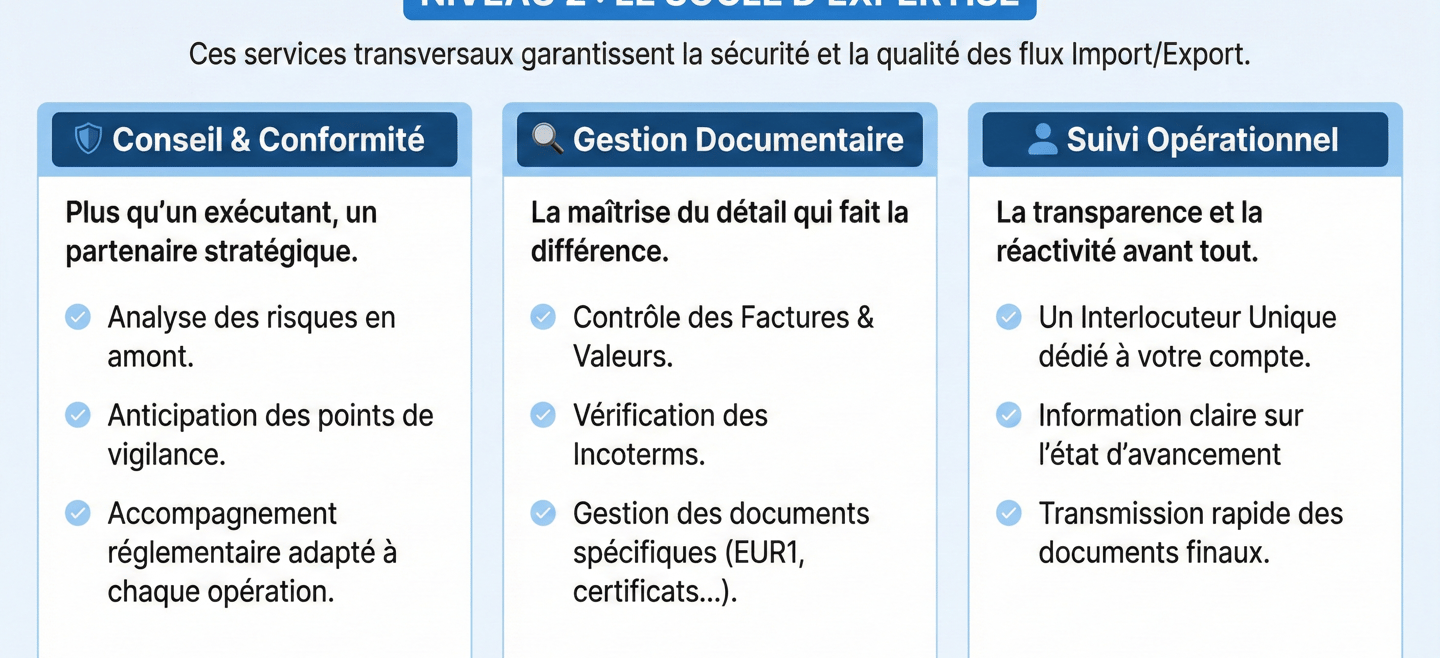Click checkmark beside Gestion des documents spécifiques
Screen dimensions: 1440x658
click(543, 513)
